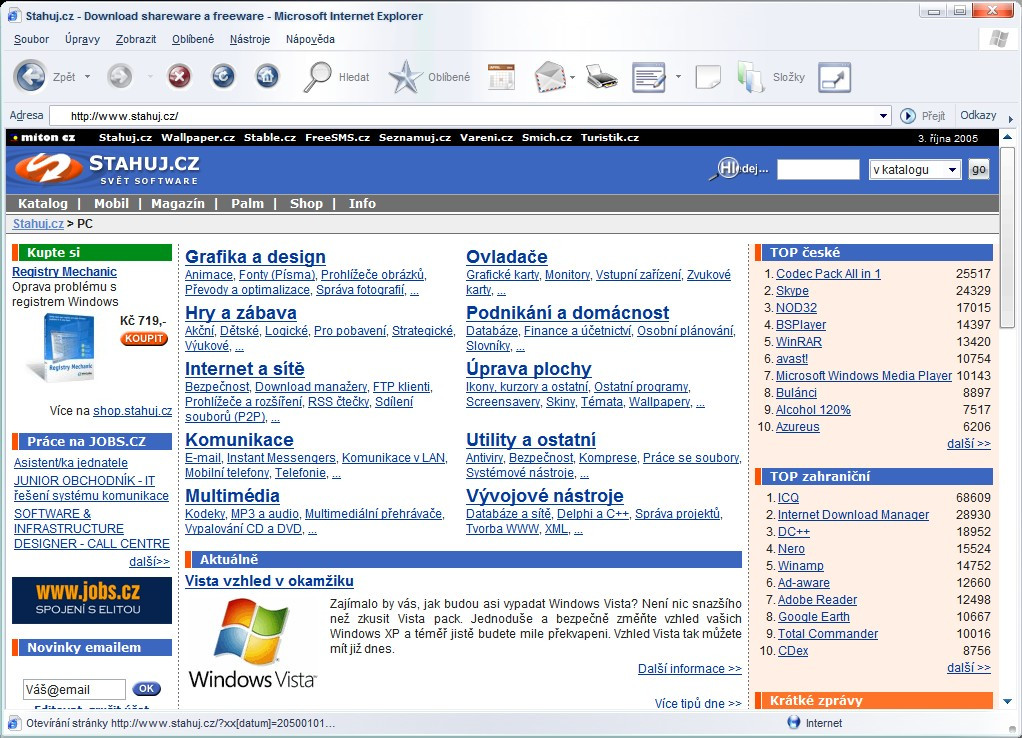Refresh the page using the reload icon
The width and height of the screenshot is (1022, 738).
point(223,77)
